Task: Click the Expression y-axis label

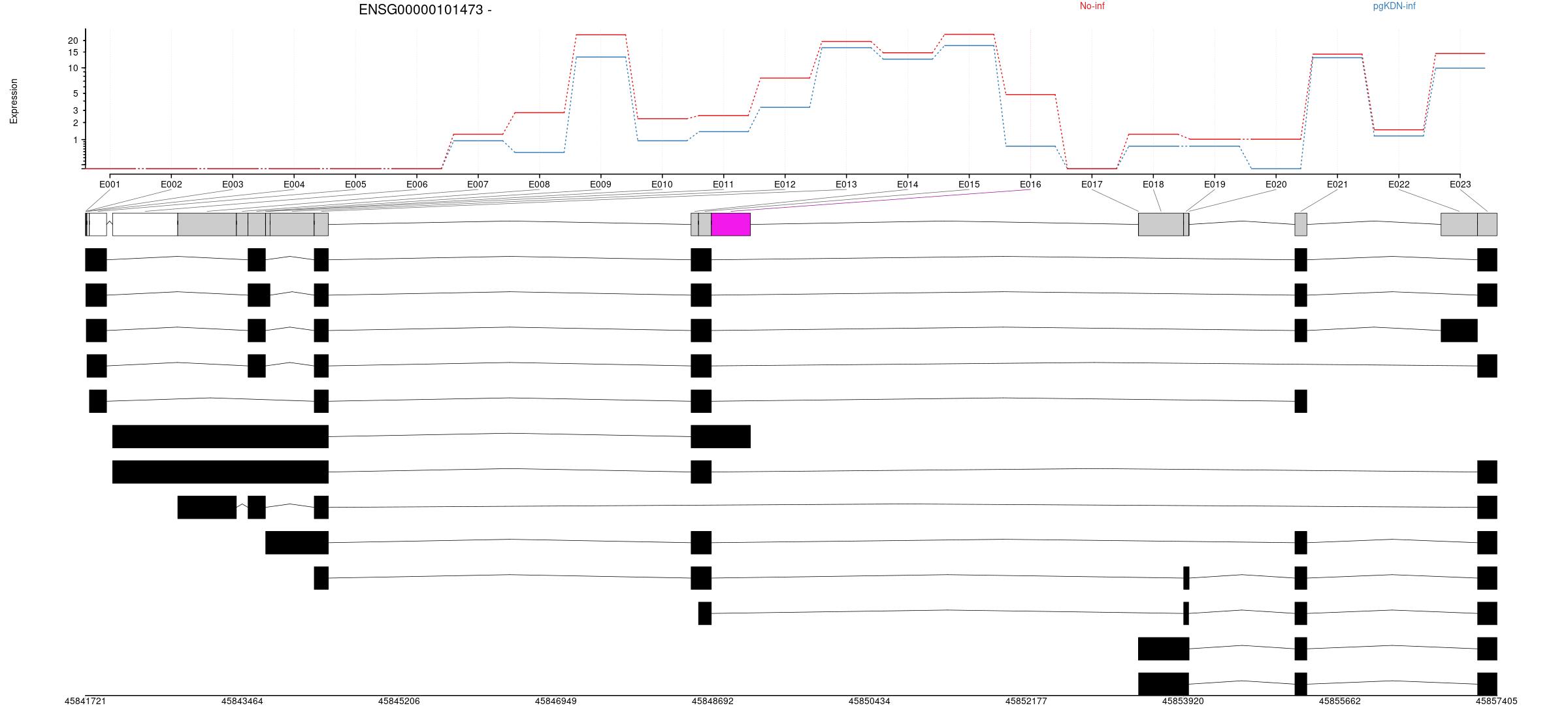Action: coord(14,101)
